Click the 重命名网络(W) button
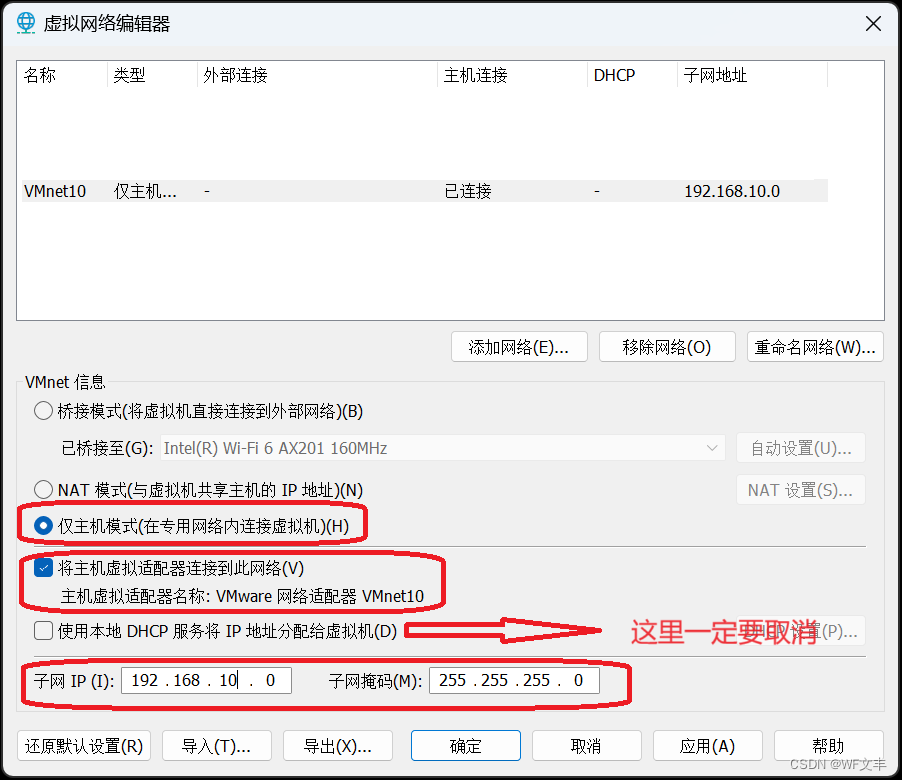This screenshot has height=780, width=902. (815, 346)
